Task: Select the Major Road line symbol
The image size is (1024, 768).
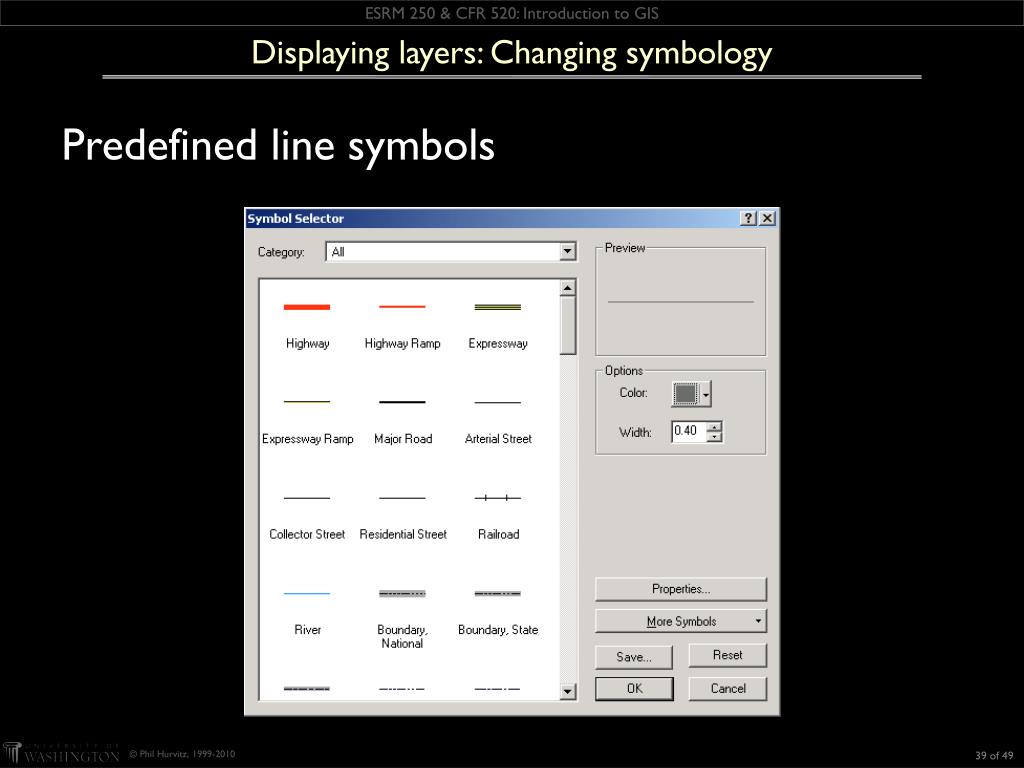Action: (402, 419)
